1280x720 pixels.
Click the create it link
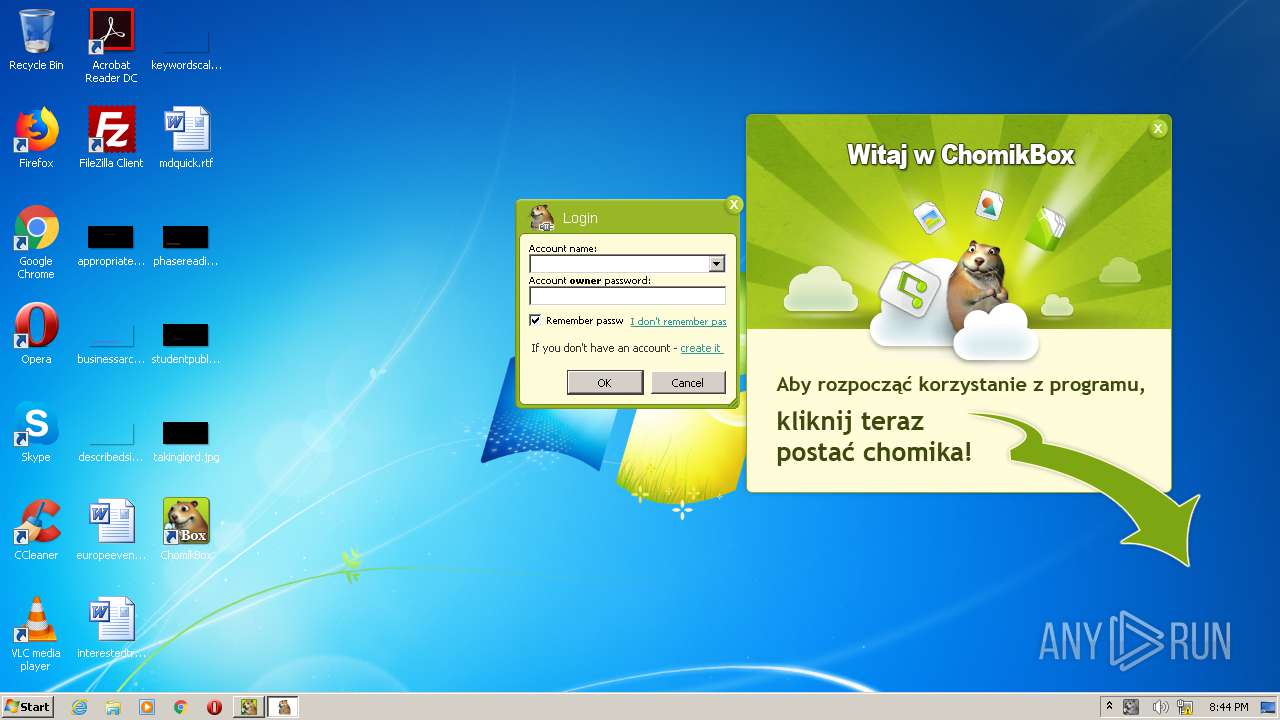click(x=701, y=348)
